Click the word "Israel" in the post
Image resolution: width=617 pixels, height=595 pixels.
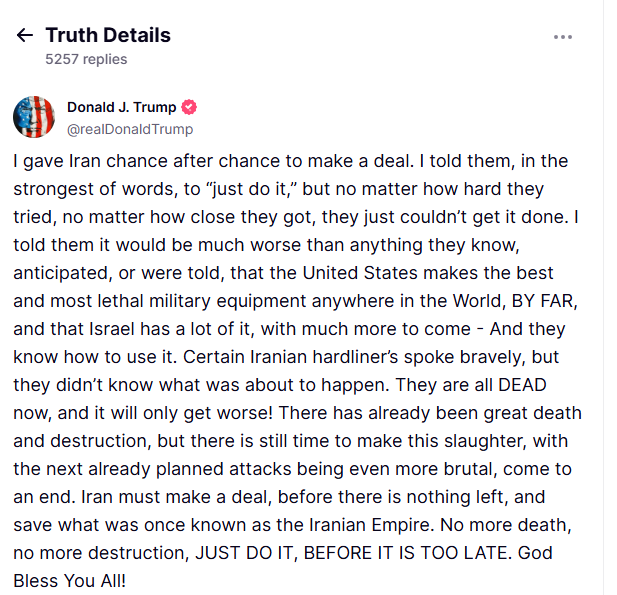coord(112,329)
